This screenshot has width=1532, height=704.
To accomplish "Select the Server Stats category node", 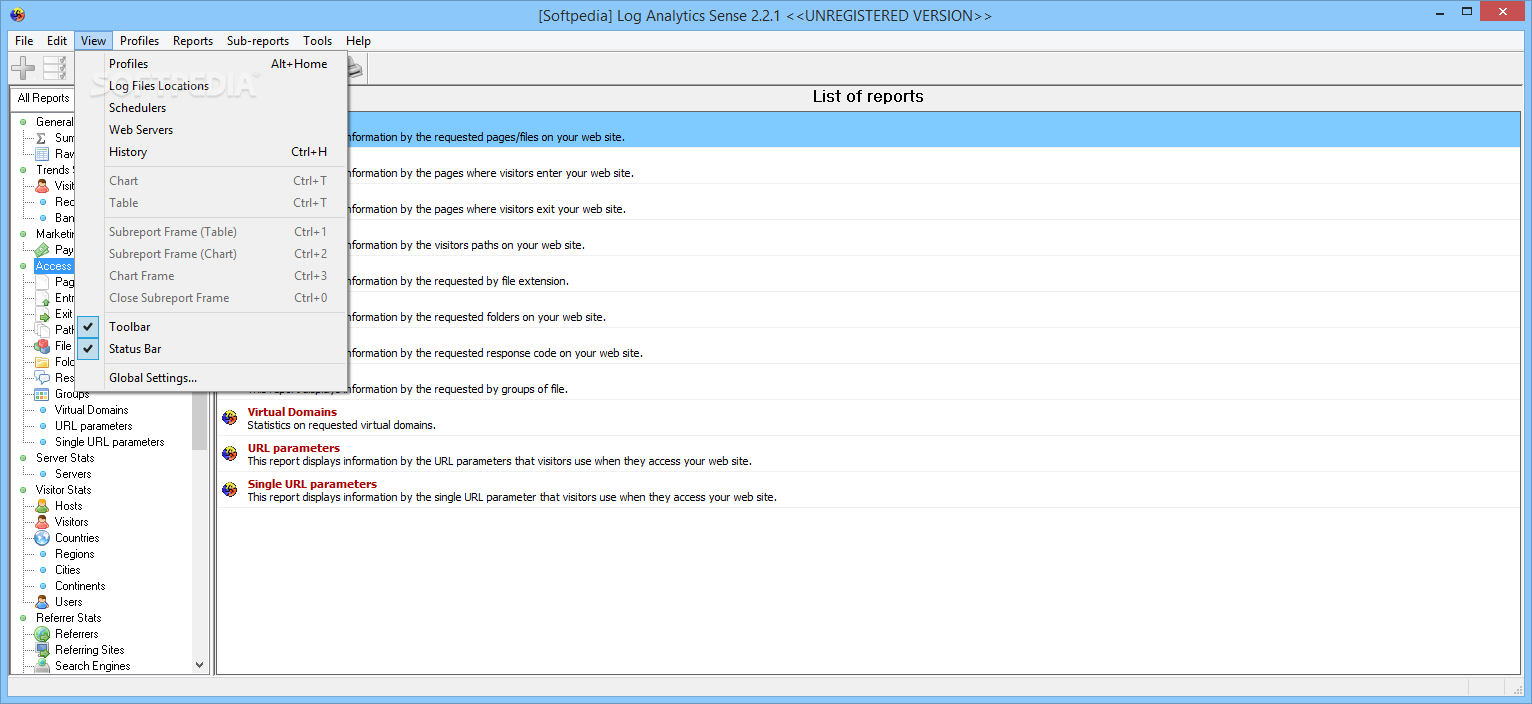I will click(x=65, y=458).
